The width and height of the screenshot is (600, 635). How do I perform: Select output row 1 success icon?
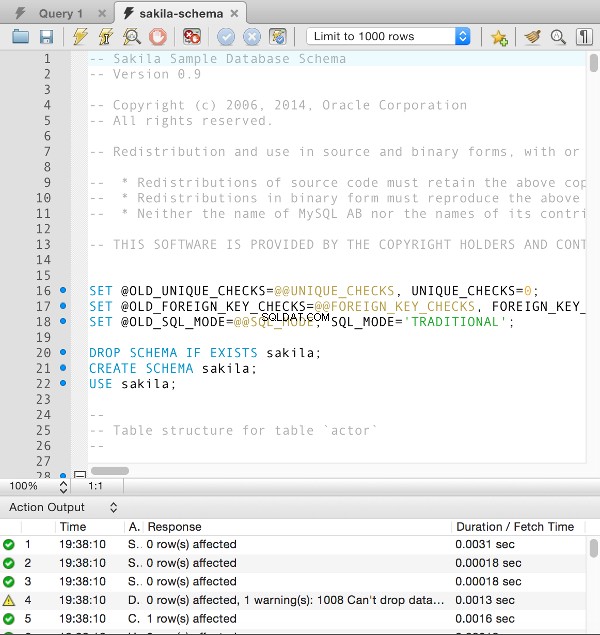click(x=9, y=544)
